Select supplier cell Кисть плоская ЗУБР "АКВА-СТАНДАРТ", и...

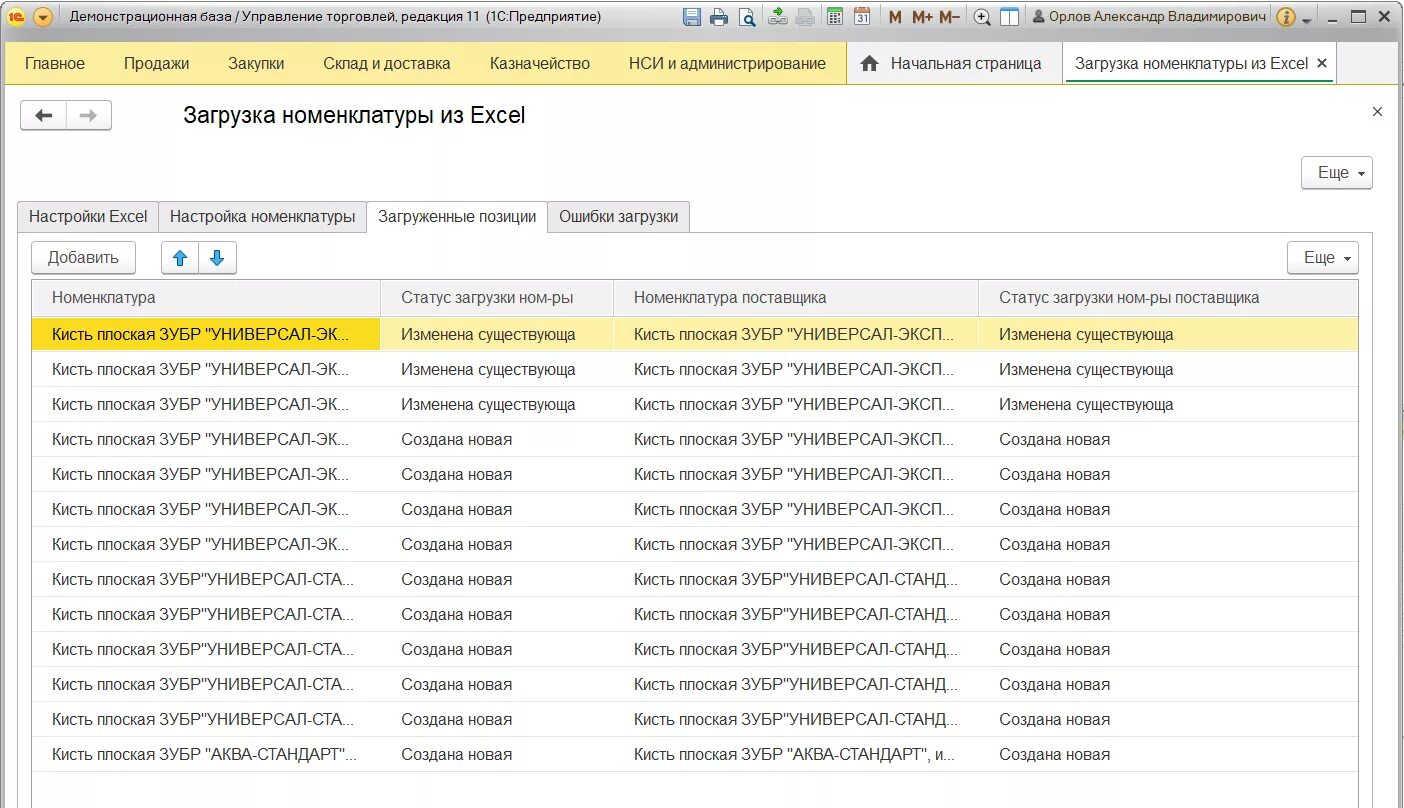tap(796, 754)
